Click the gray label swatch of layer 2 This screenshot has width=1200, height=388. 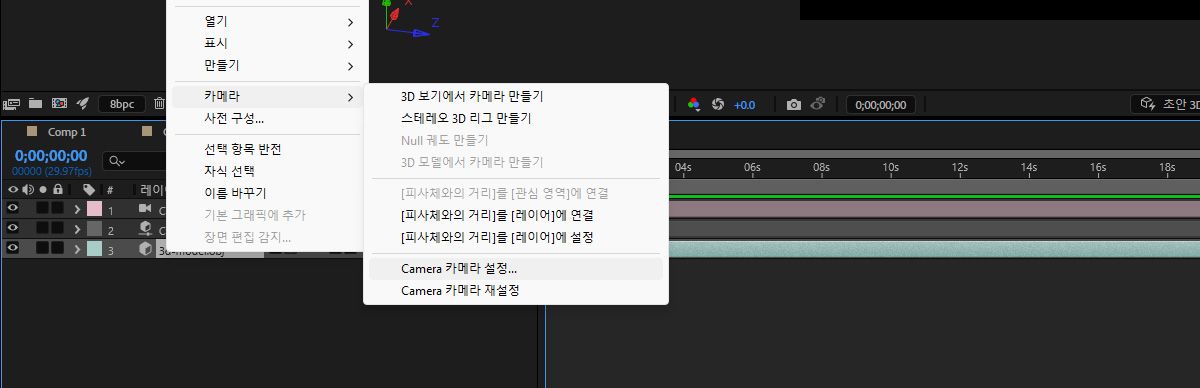click(94, 229)
